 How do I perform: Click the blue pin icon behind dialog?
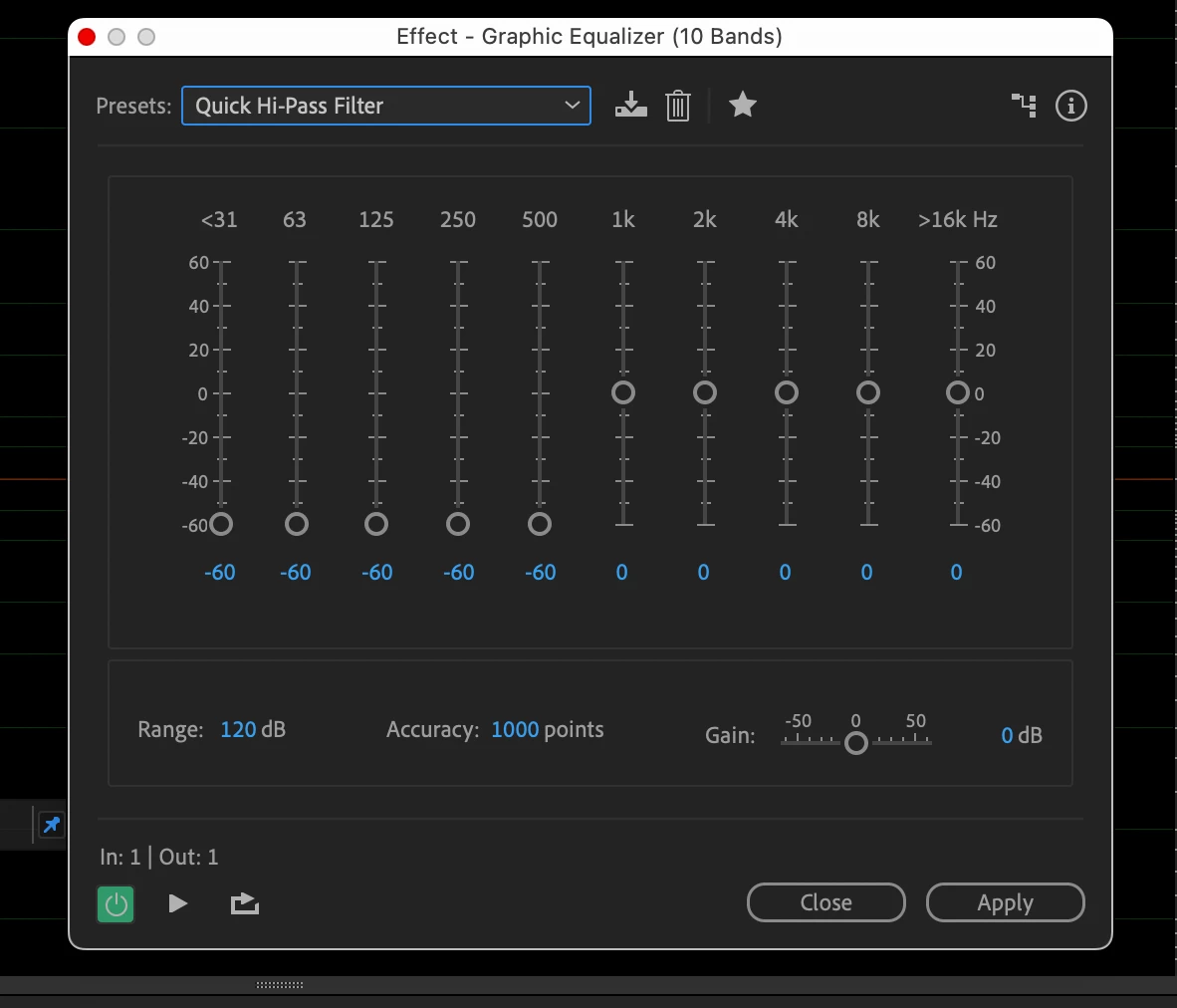pos(51,825)
